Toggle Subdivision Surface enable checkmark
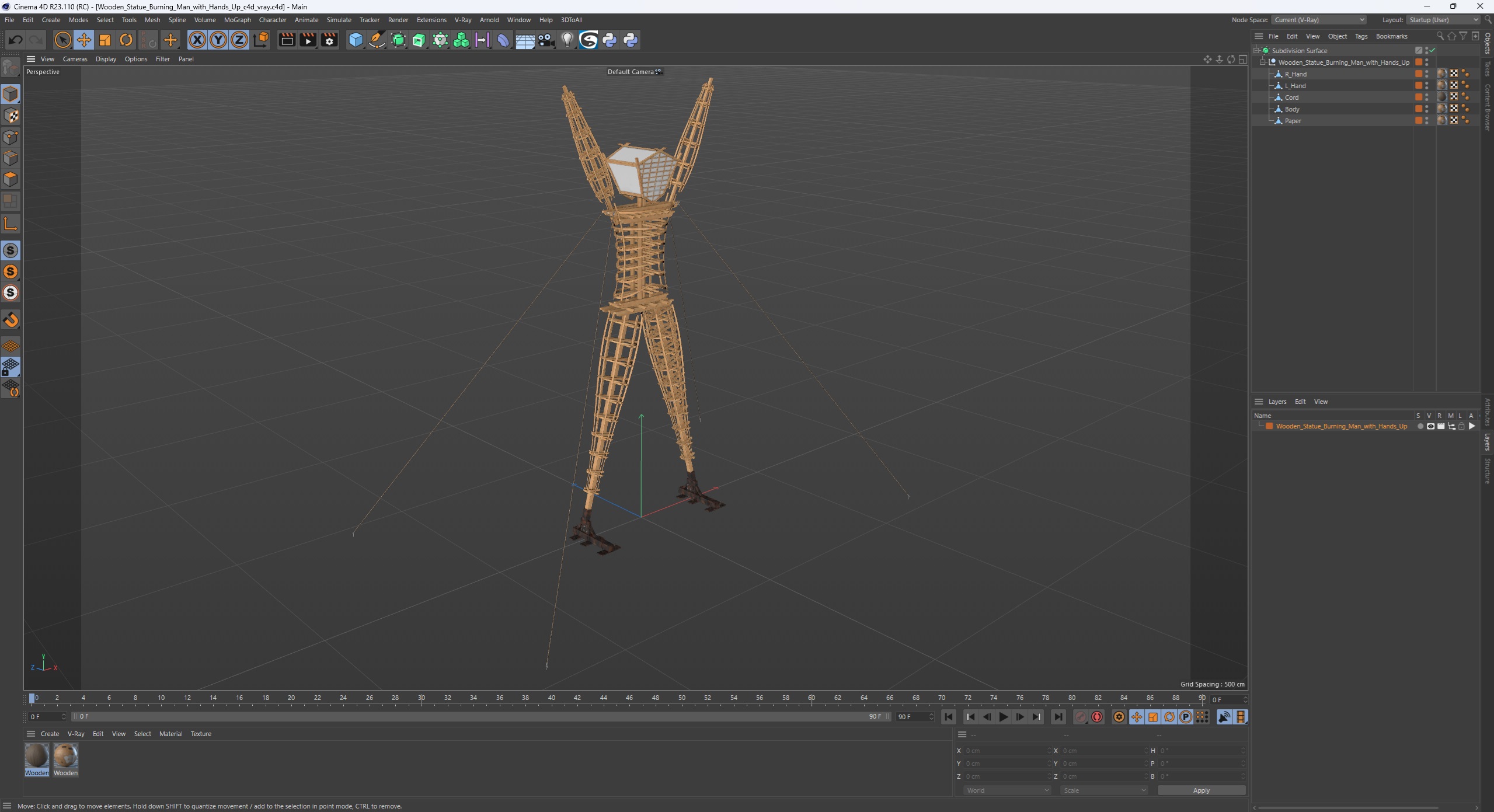 click(1433, 50)
